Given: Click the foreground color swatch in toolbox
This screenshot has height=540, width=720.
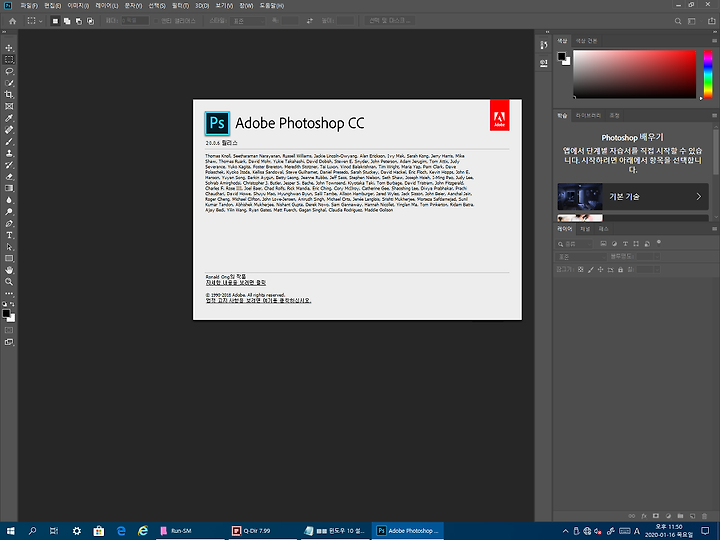Looking at the screenshot, I should pyautogui.click(x=6, y=314).
